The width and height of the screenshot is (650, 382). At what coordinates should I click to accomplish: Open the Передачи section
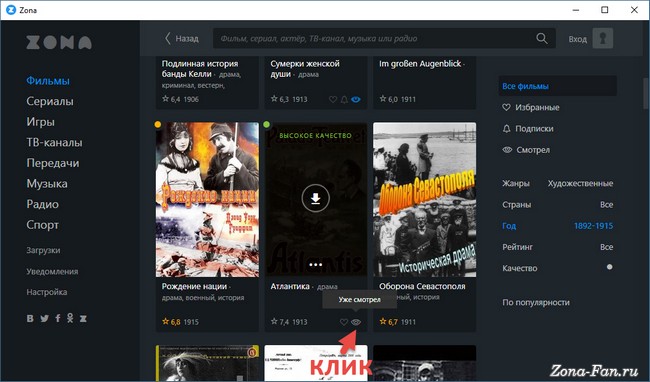pyautogui.click(x=53, y=163)
